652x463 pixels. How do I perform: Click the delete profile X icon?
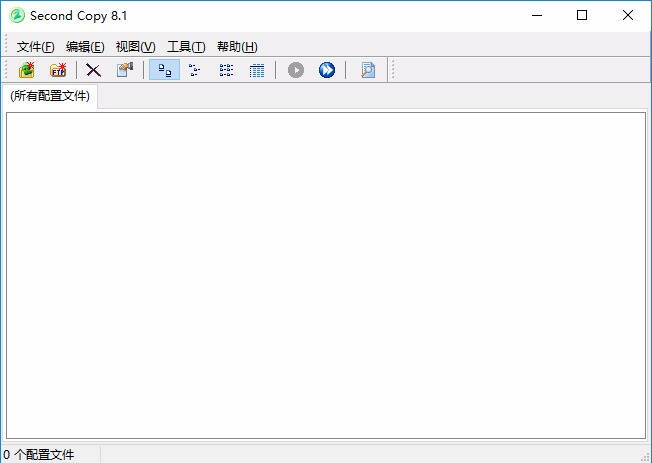[94, 70]
